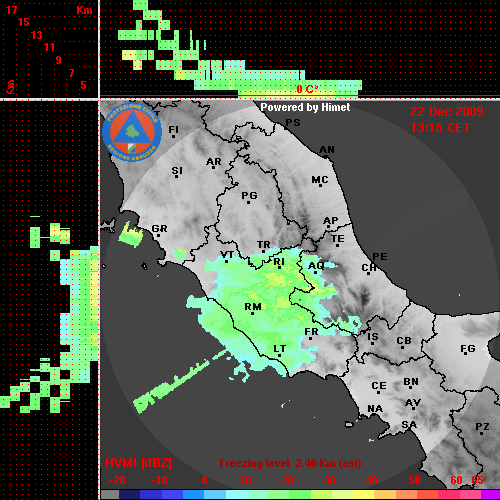Image resolution: width=500 pixels, height=500 pixels.
Task: Click the AN city label
Action: pyautogui.click(x=327, y=150)
